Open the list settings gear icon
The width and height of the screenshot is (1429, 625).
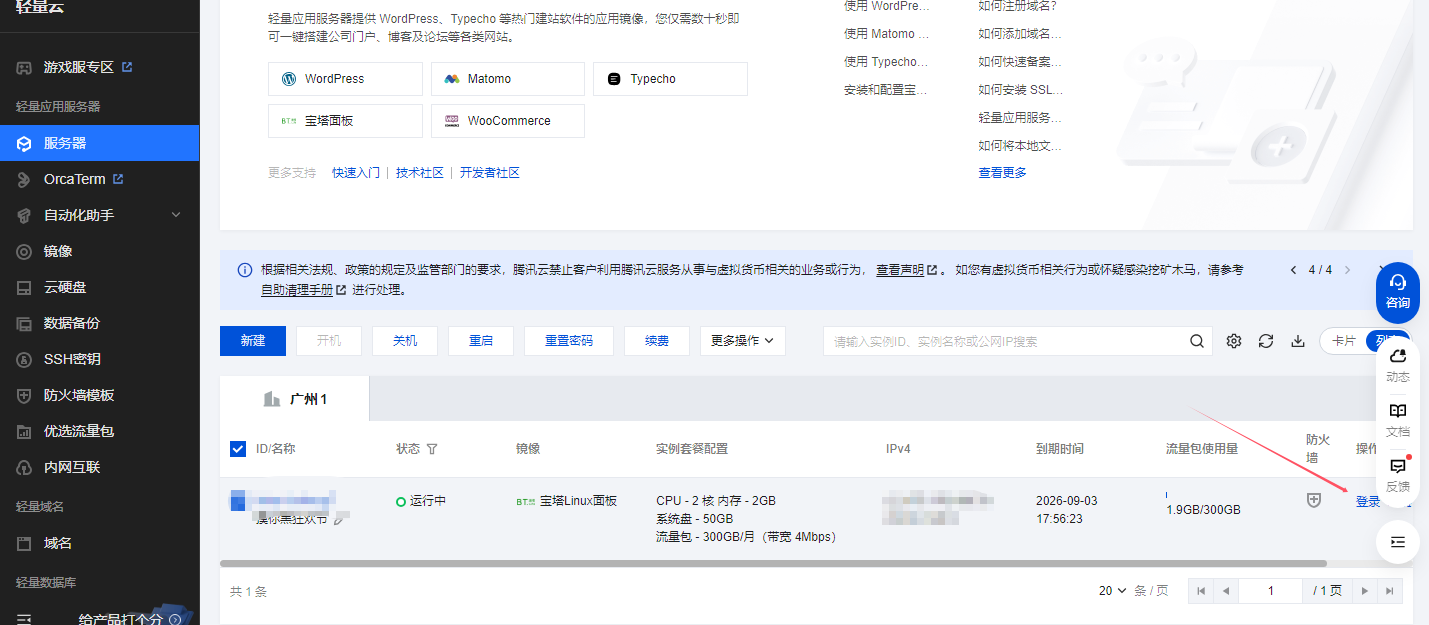[x=1234, y=341]
